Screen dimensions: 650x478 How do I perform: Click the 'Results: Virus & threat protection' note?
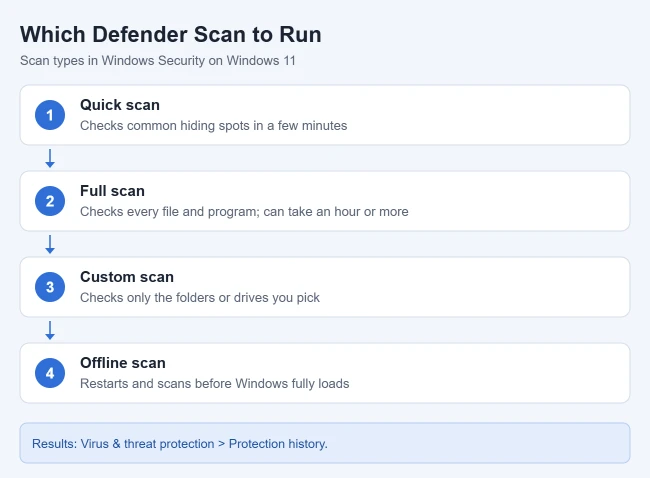(325, 443)
